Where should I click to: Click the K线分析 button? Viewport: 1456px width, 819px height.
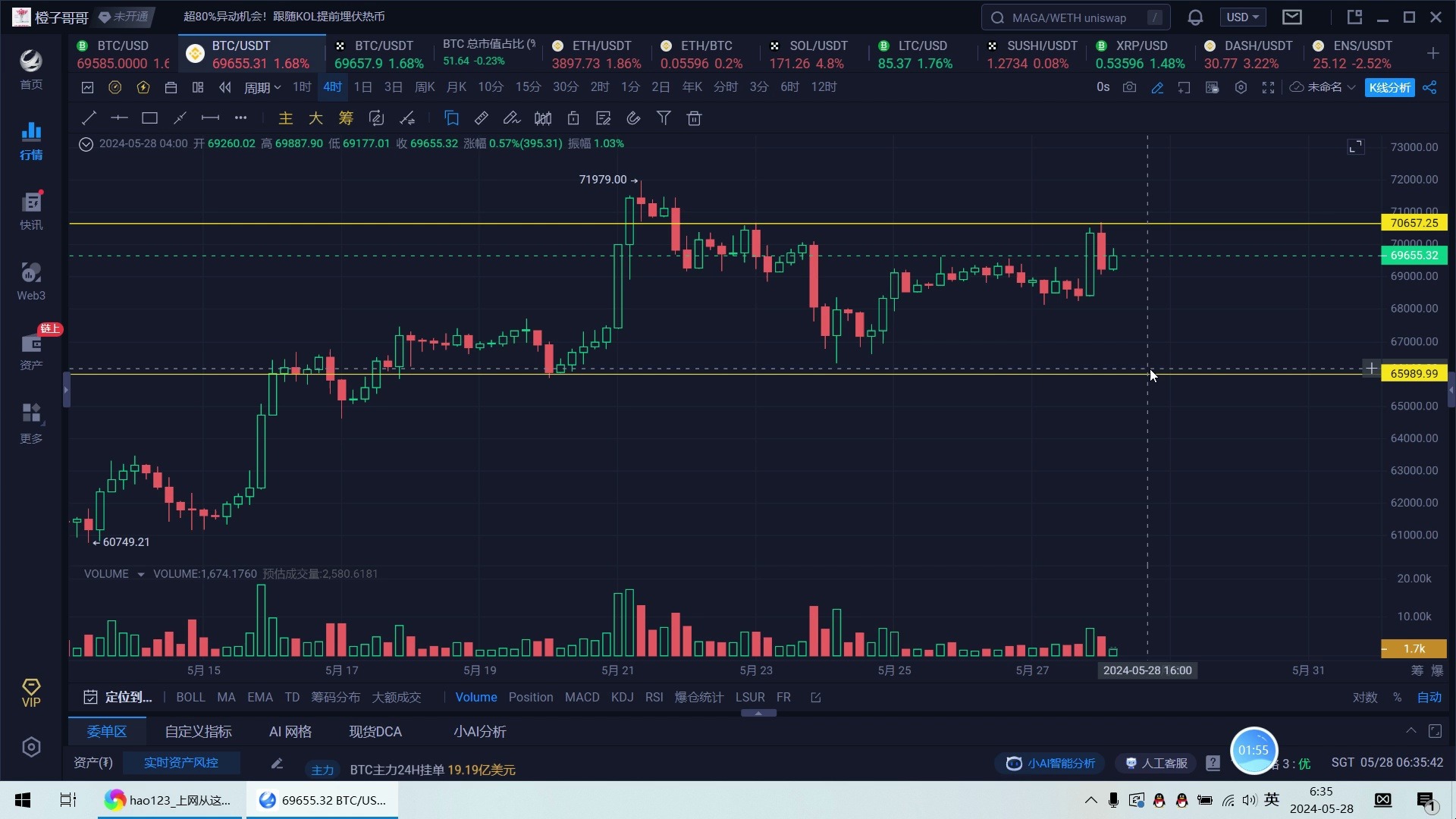pos(1390,87)
